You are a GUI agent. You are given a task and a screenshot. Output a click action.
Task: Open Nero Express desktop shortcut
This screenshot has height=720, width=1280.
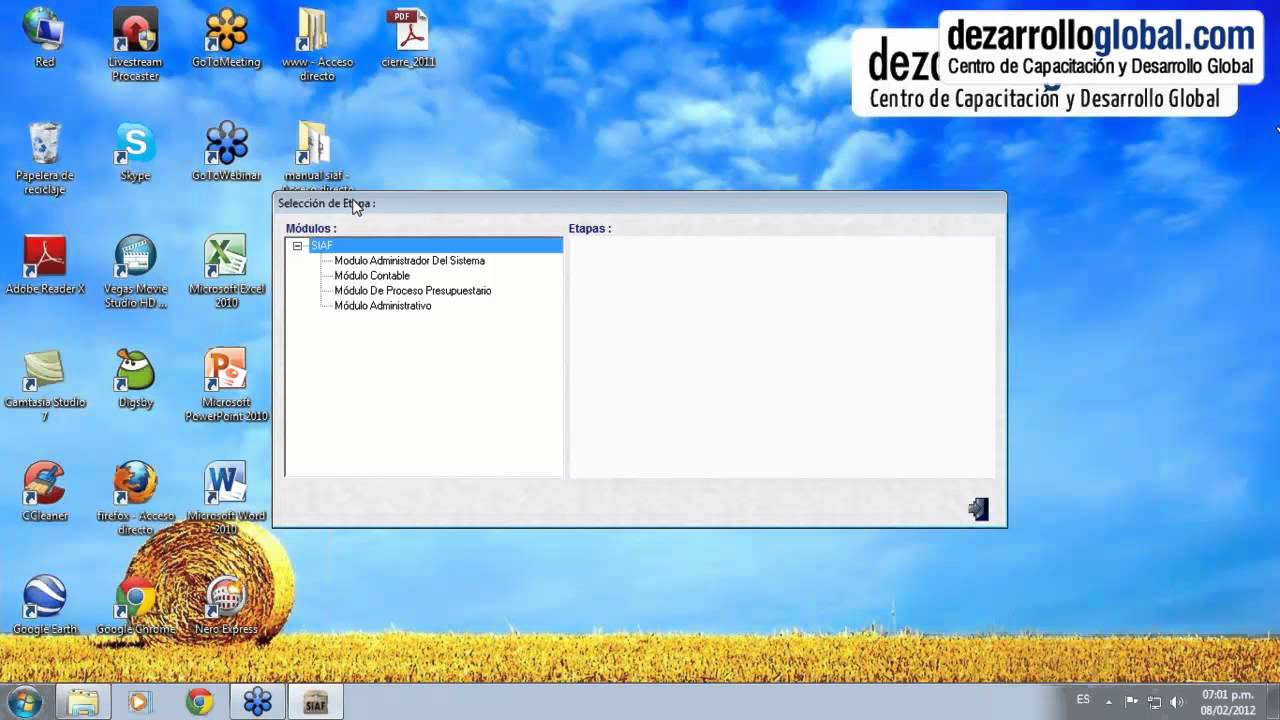(226, 605)
